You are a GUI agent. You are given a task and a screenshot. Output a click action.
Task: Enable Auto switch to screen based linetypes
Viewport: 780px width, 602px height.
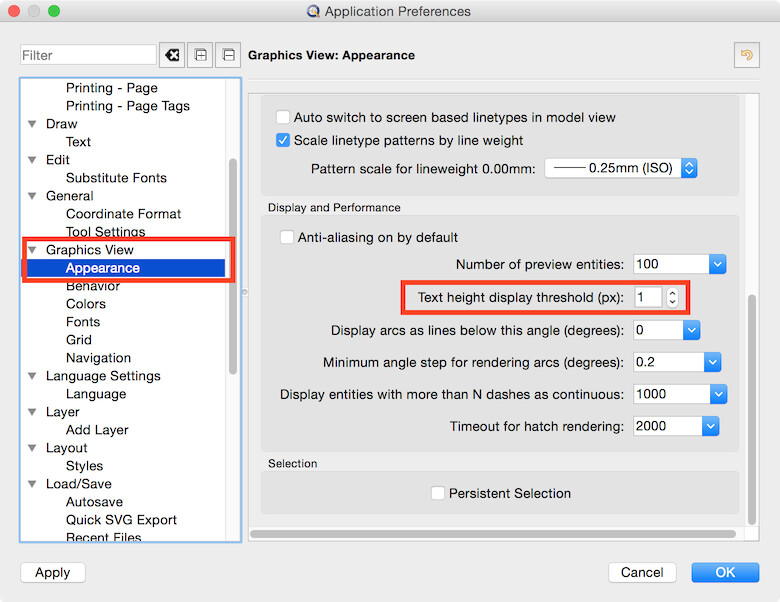283,117
